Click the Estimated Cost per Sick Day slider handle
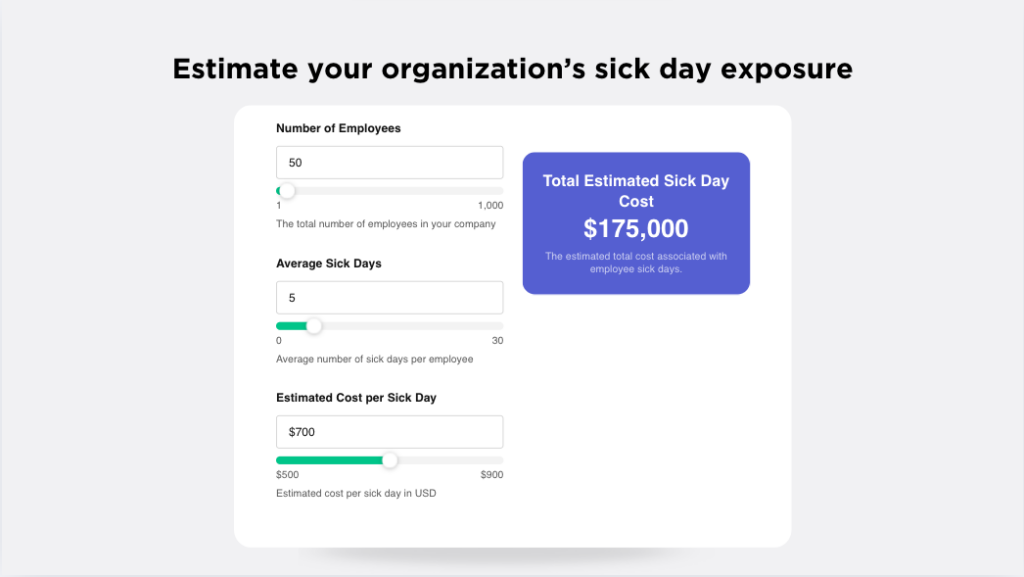This screenshot has width=1024, height=577. click(390, 460)
